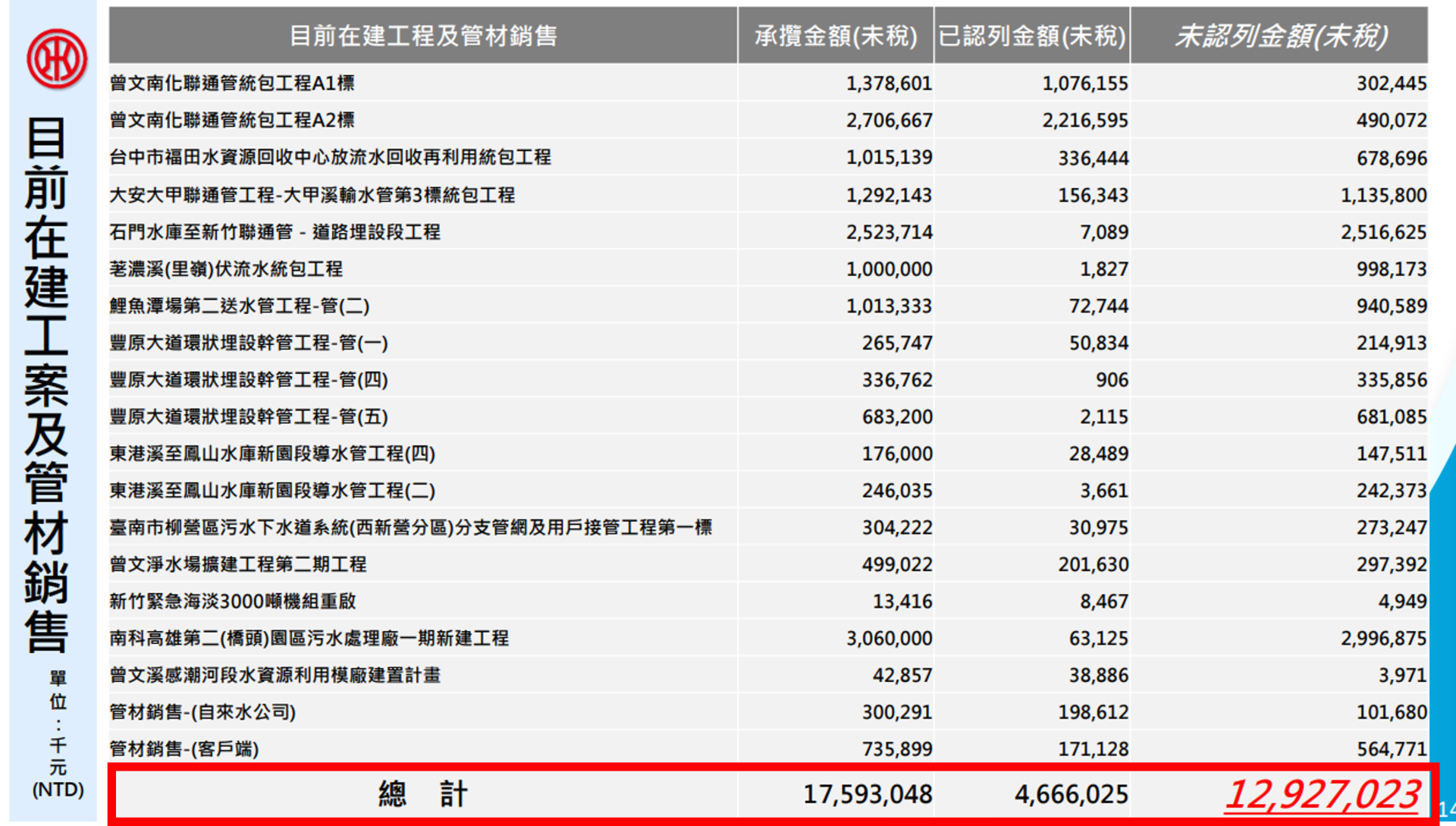This screenshot has height=826, width=1456.
Task: Select the value 38,886
Action: [1098, 675]
